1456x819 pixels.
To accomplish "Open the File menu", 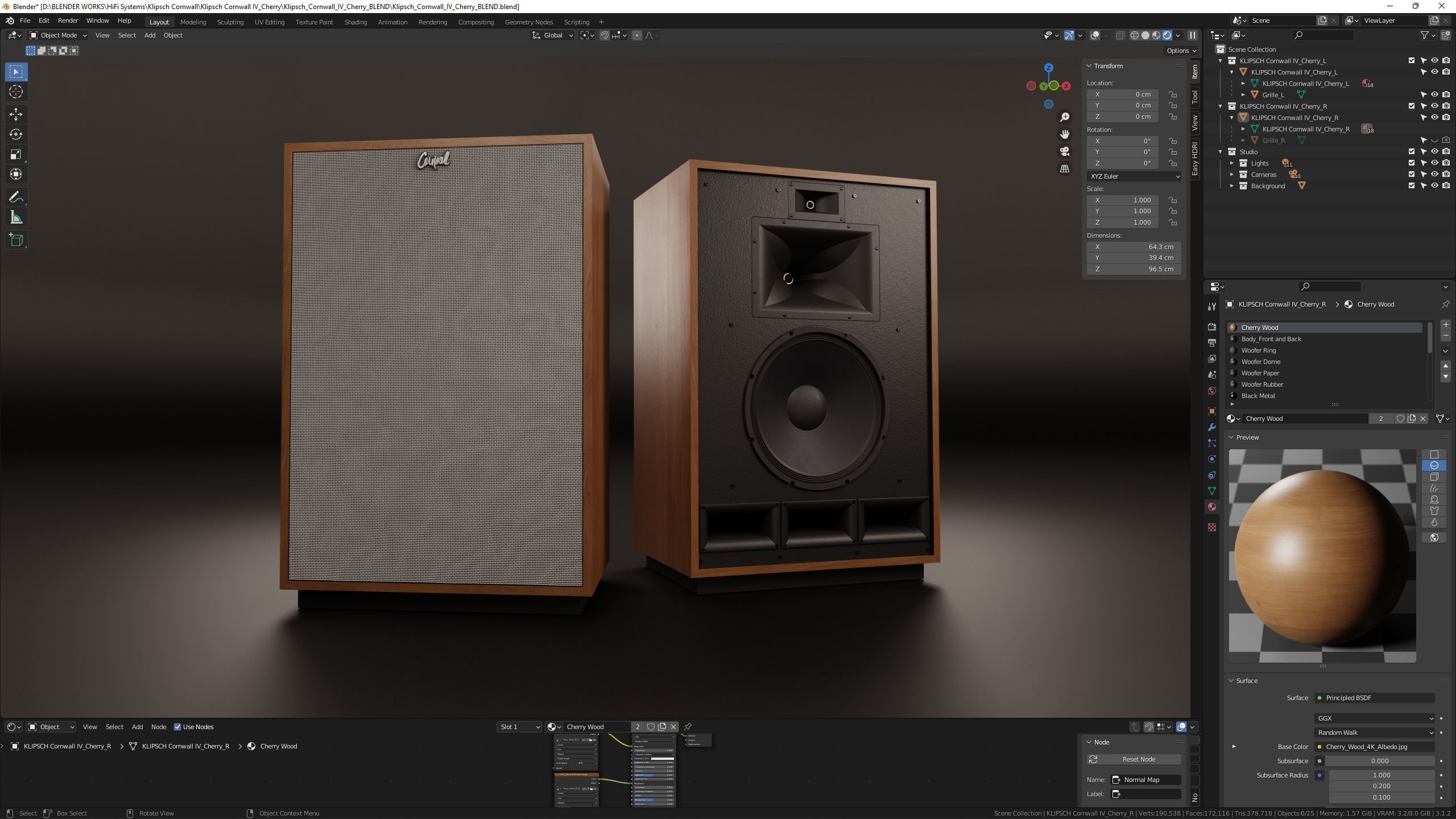I will pyautogui.click(x=25, y=20).
